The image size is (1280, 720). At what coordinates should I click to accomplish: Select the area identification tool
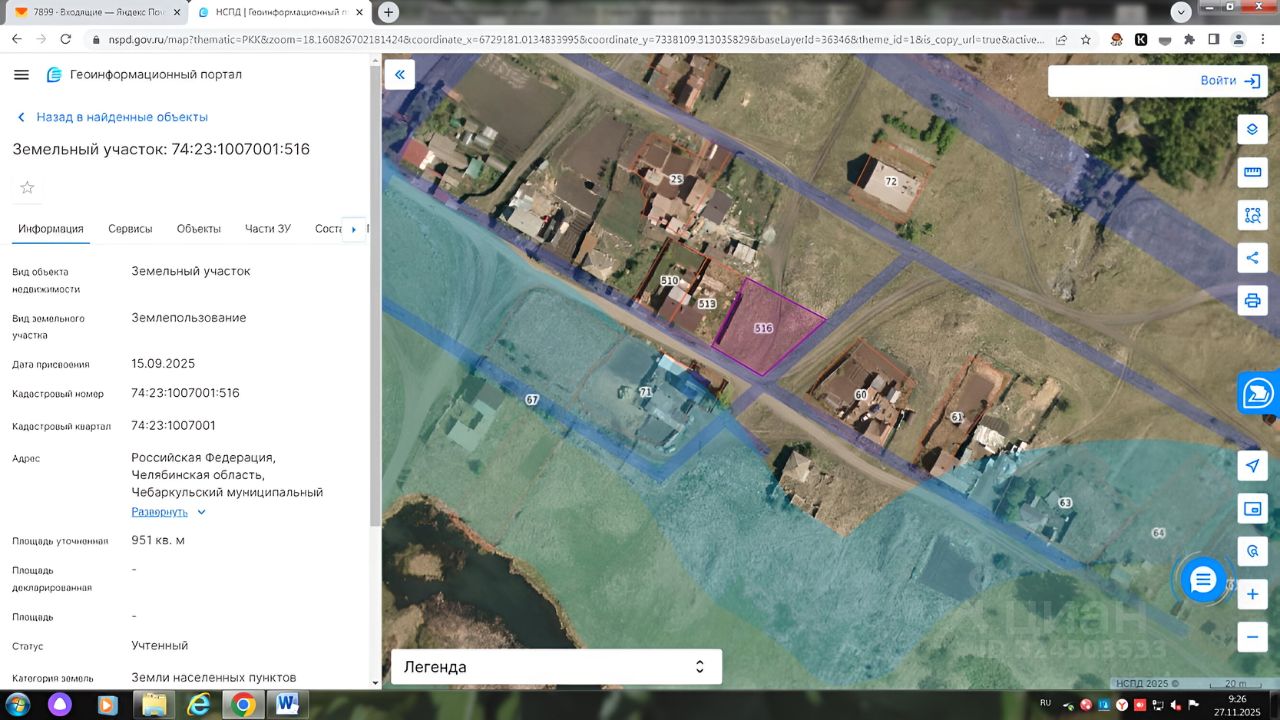point(1252,214)
